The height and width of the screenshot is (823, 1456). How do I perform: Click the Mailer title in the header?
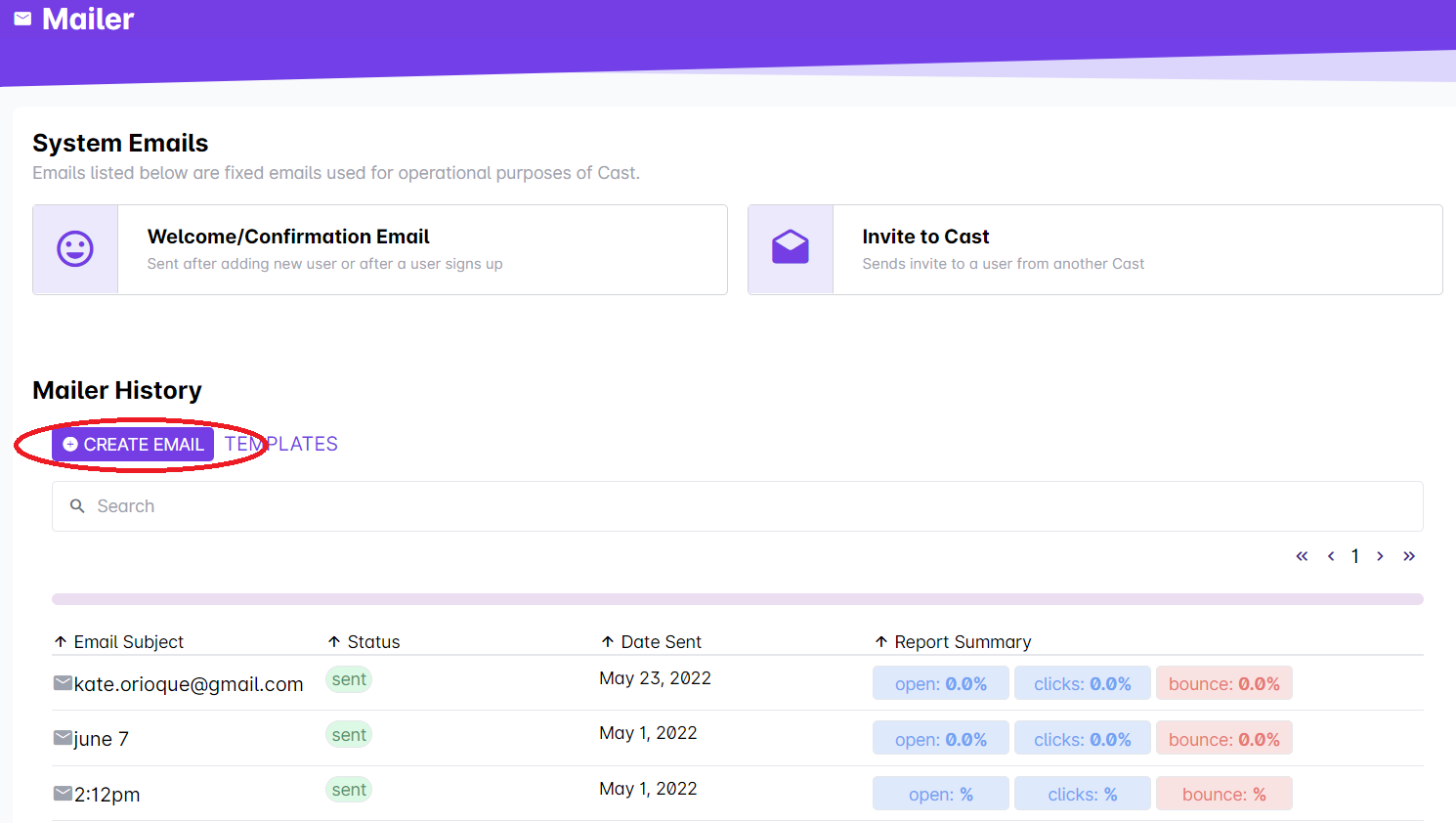[x=88, y=19]
